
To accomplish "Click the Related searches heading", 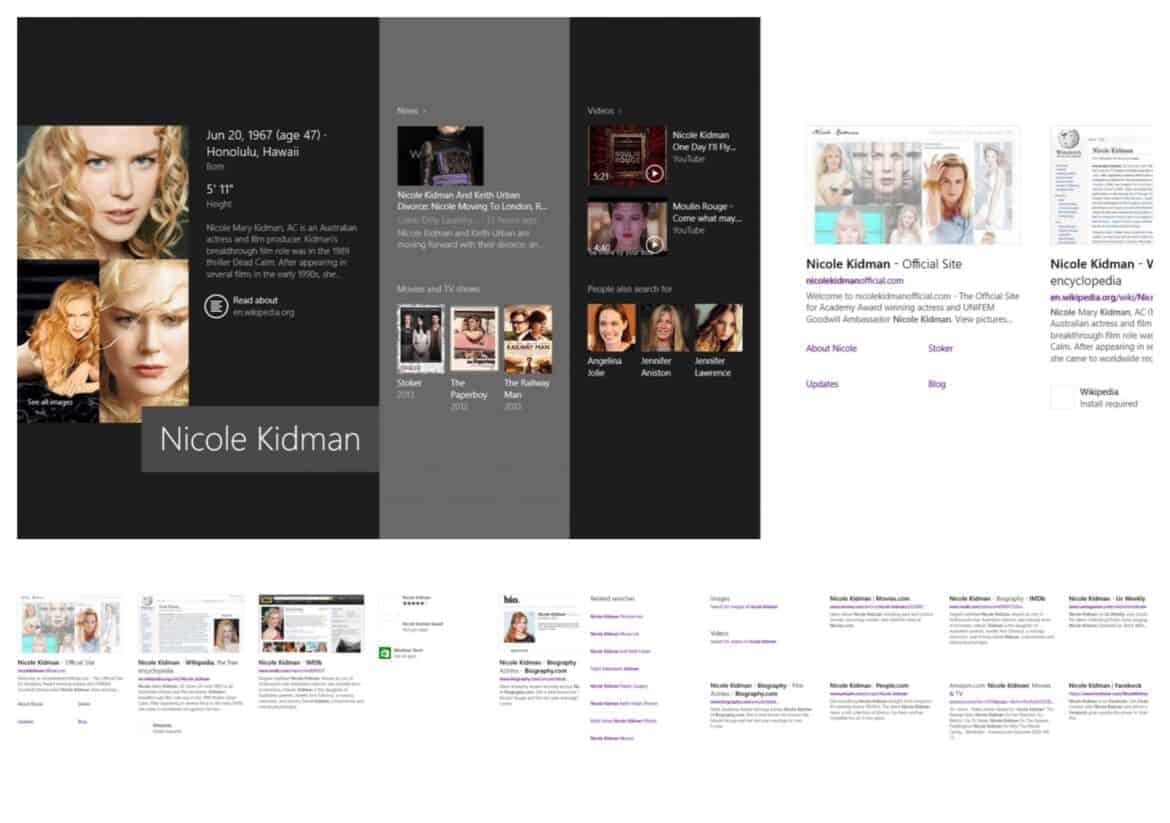I will click(612, 598).
